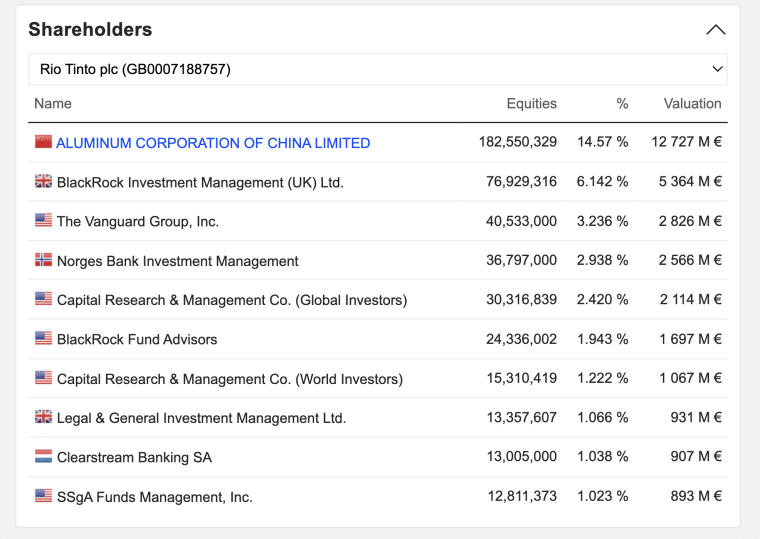Screen dimensions: 760x539
Task: Select The Vanguard Group, Inc. name
Action: 138,222
